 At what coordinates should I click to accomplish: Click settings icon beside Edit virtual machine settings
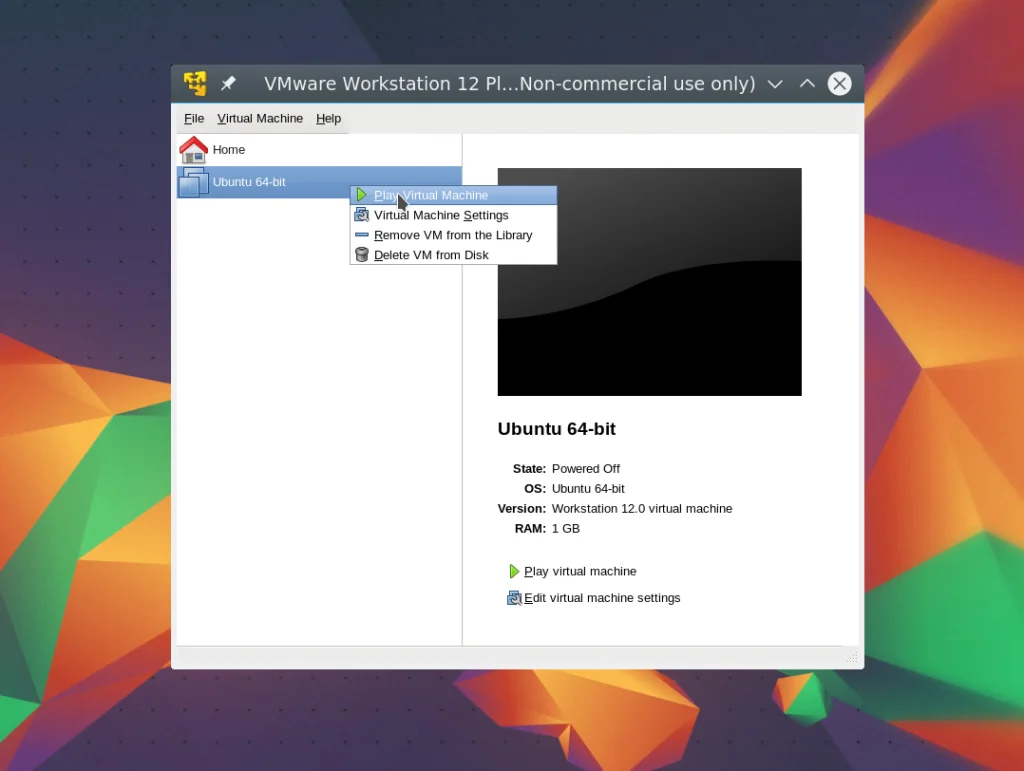[515, 598]
